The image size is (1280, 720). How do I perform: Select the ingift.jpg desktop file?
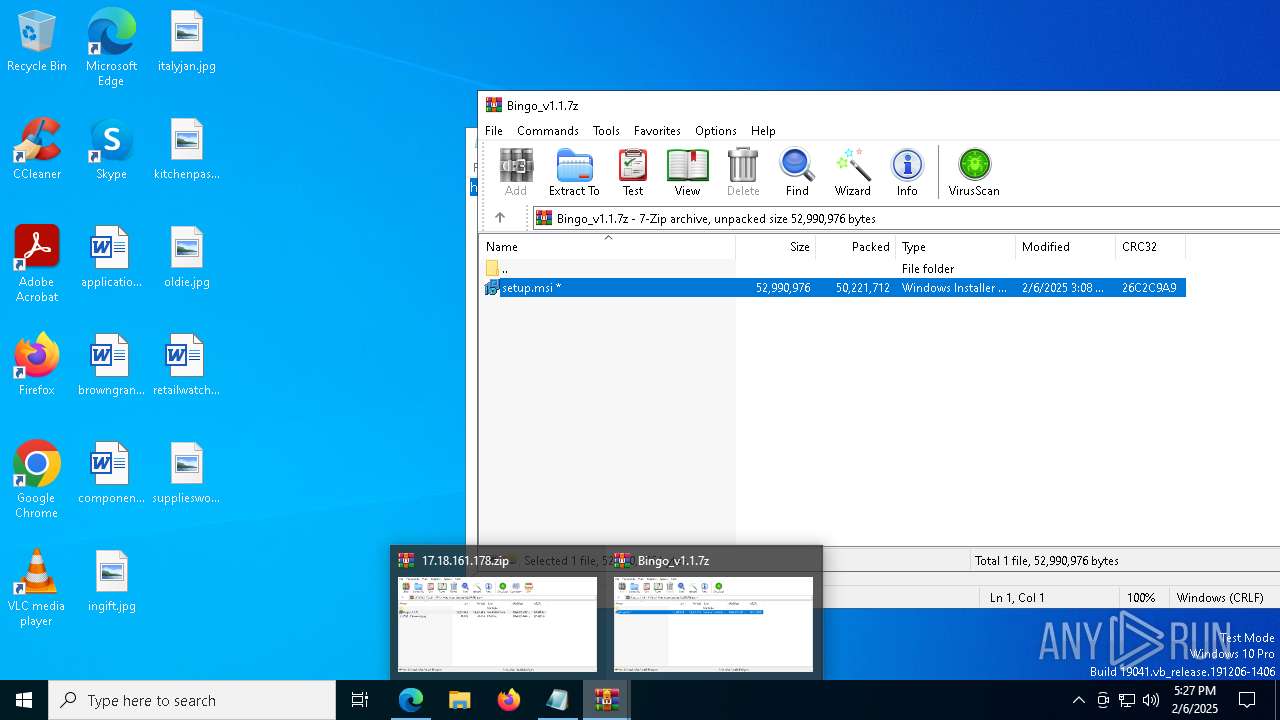(111, 582)
